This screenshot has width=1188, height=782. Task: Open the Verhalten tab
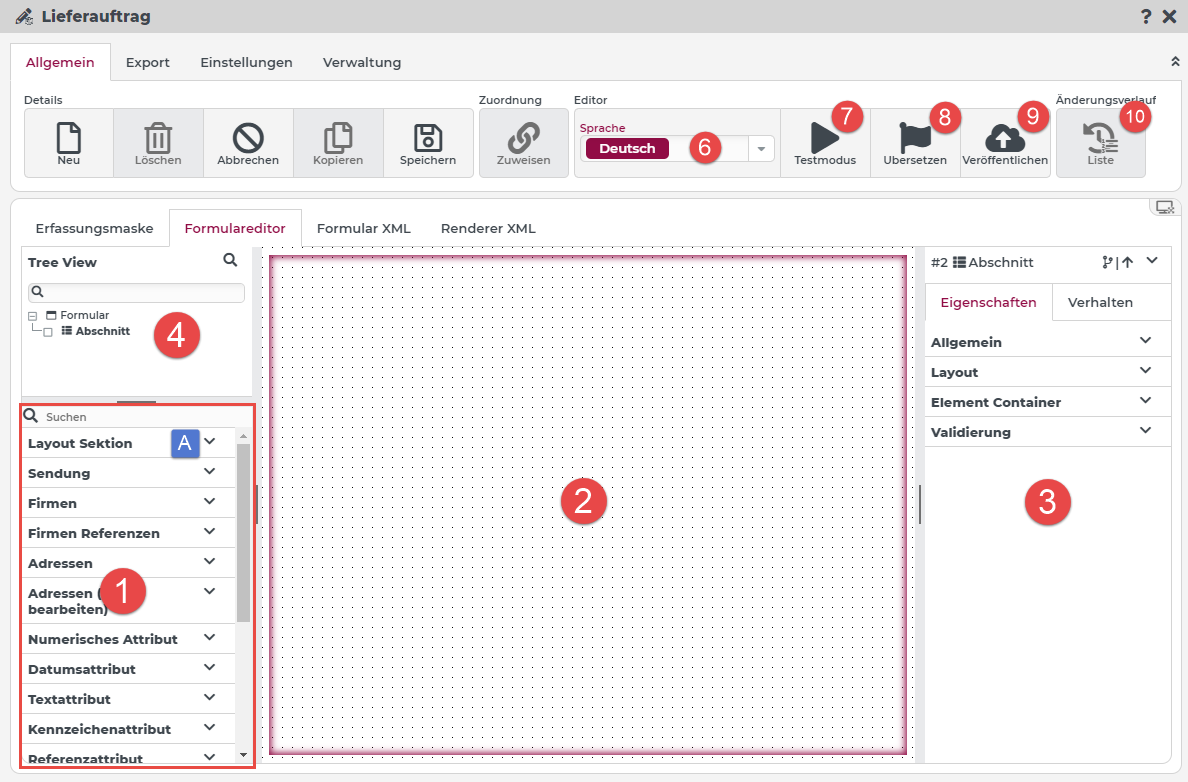[x=1100, y=302]
